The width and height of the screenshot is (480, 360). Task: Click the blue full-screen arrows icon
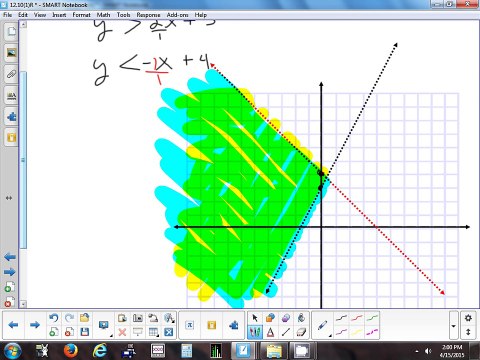tap(169, 332)
